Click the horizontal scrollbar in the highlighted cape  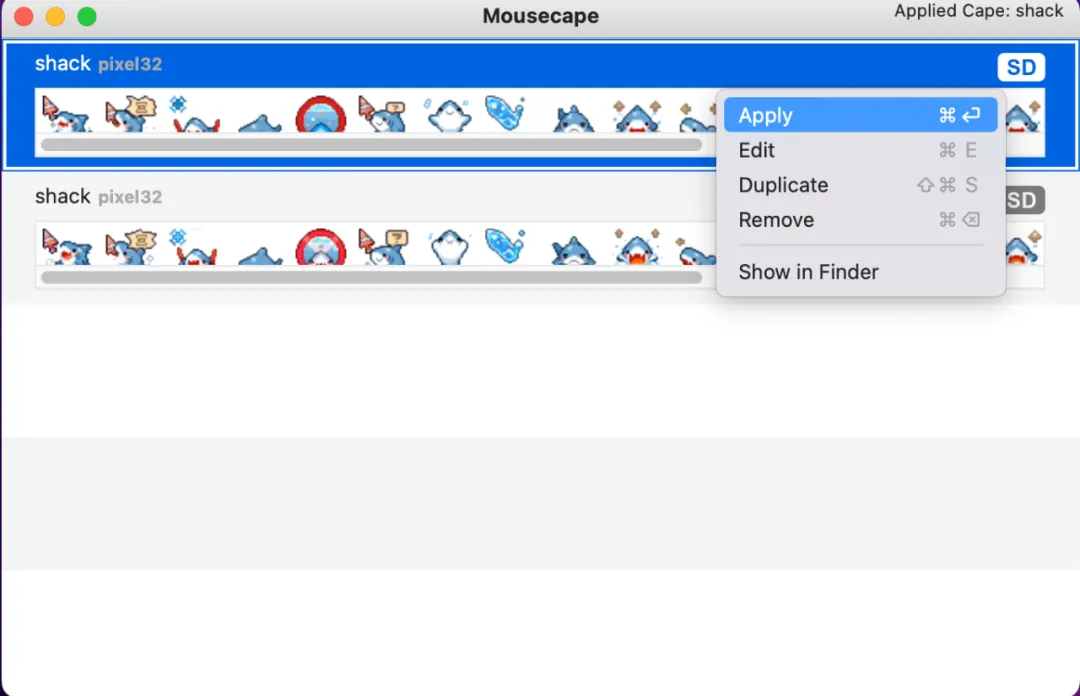tap(371, 145)
